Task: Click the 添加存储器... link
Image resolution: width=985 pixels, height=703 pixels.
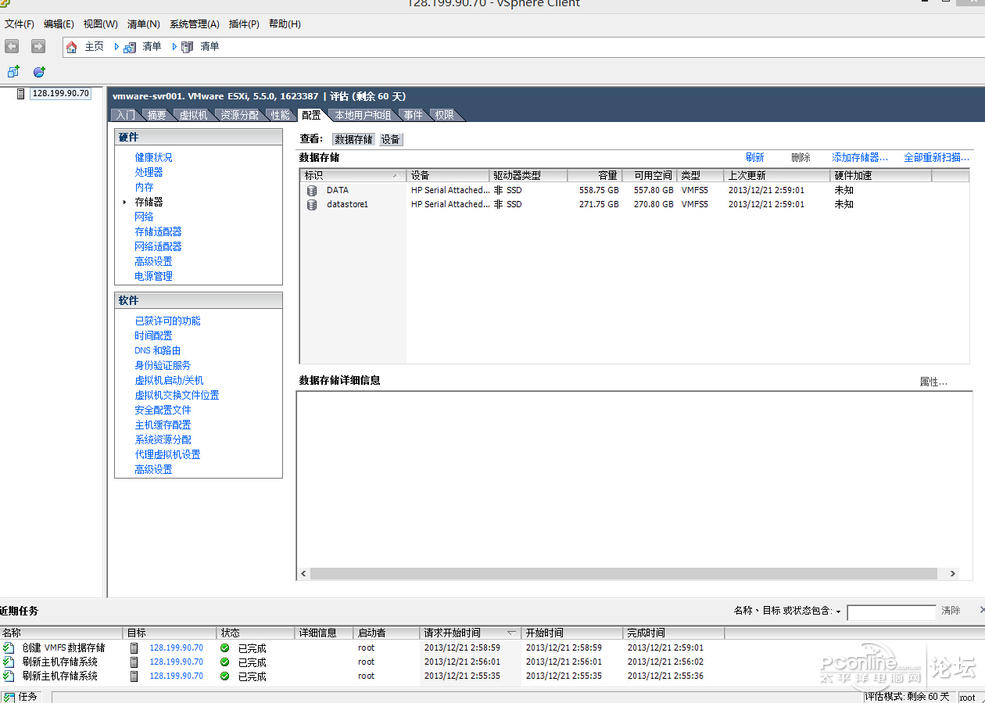Action: 859,158
